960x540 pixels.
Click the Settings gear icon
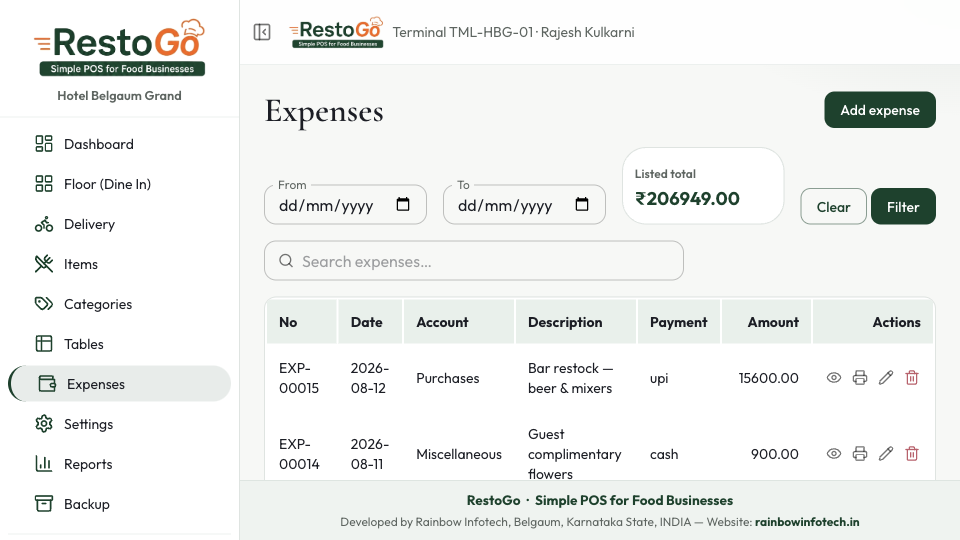coord(44,424)
